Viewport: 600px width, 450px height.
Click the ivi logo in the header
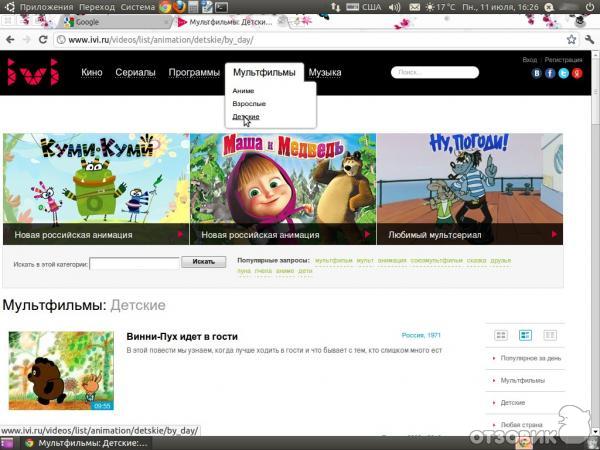pyautogui.click(x=33, y=73)
